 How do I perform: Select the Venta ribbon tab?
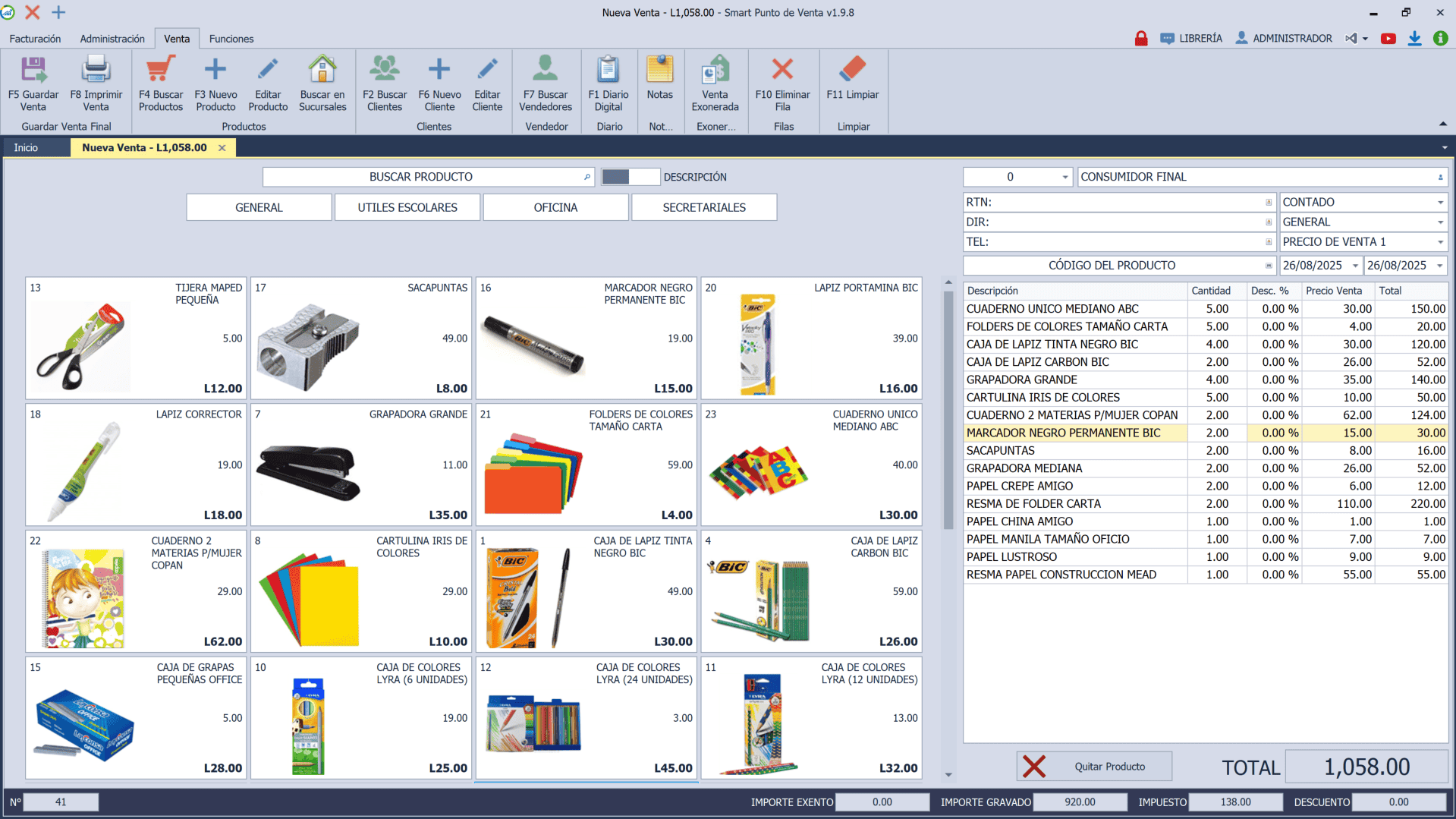pyautogui.click(x=177, y=39)
